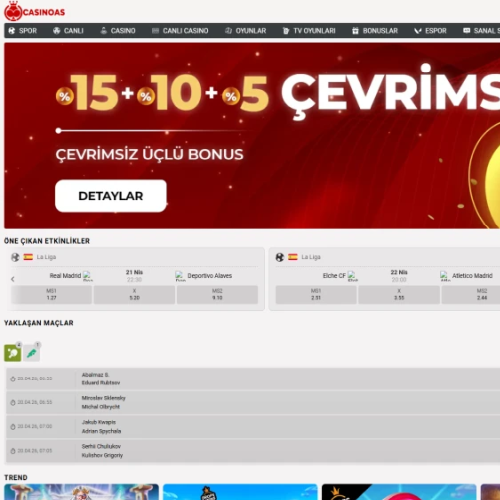Viewport: 500px width, 500px height.
Task: Click the Elche CF team logo
Action: tap(352, 276)
